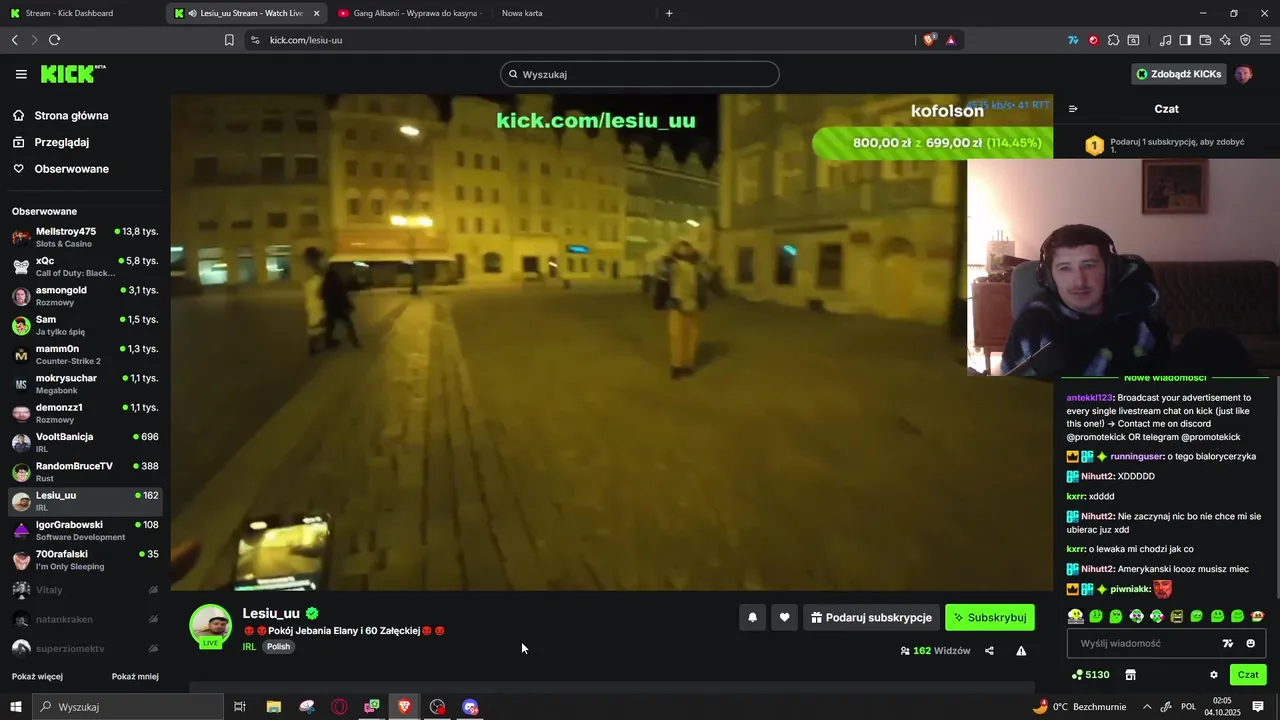Open the mokrysuchar channel in sidebar

pyautogui.click(x=85, y=384)
